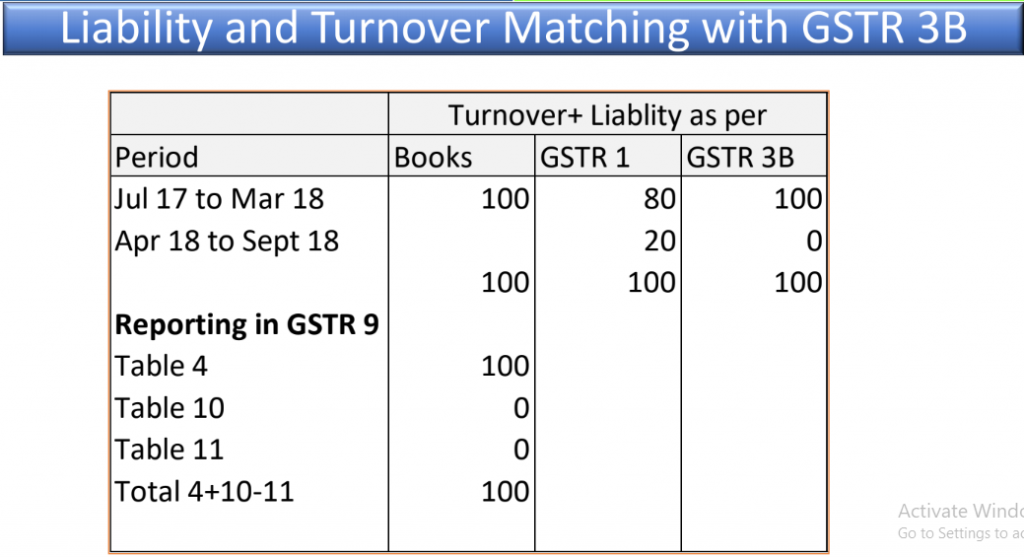
Task: Click the bold 'Reporting in GSTR 9' heading
Action: pos(246,325)
